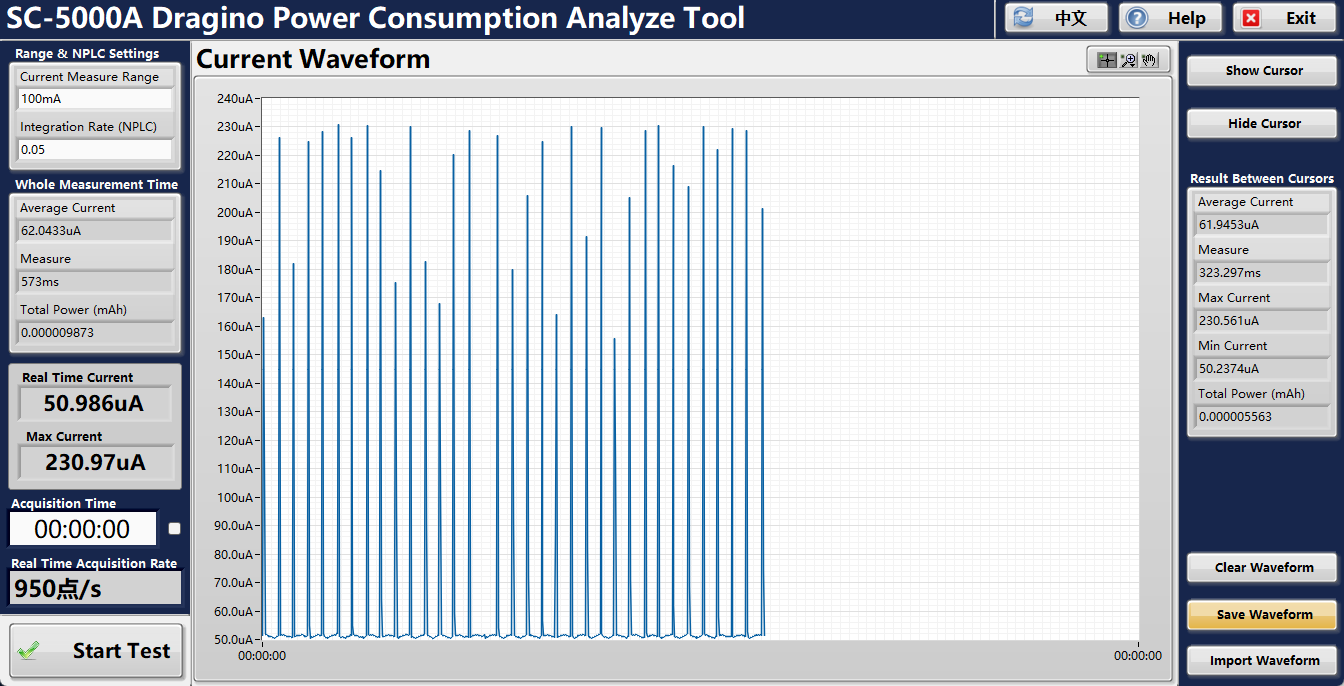Screen dimensions: 1344x686
Task: Click the left 00:00:00 X-axis label
Action: click(262, 657)
